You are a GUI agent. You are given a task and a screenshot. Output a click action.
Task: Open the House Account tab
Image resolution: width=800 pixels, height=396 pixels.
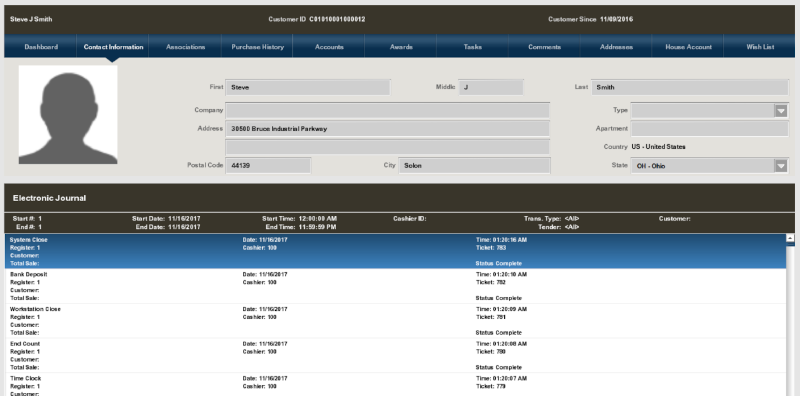point(688,46)
